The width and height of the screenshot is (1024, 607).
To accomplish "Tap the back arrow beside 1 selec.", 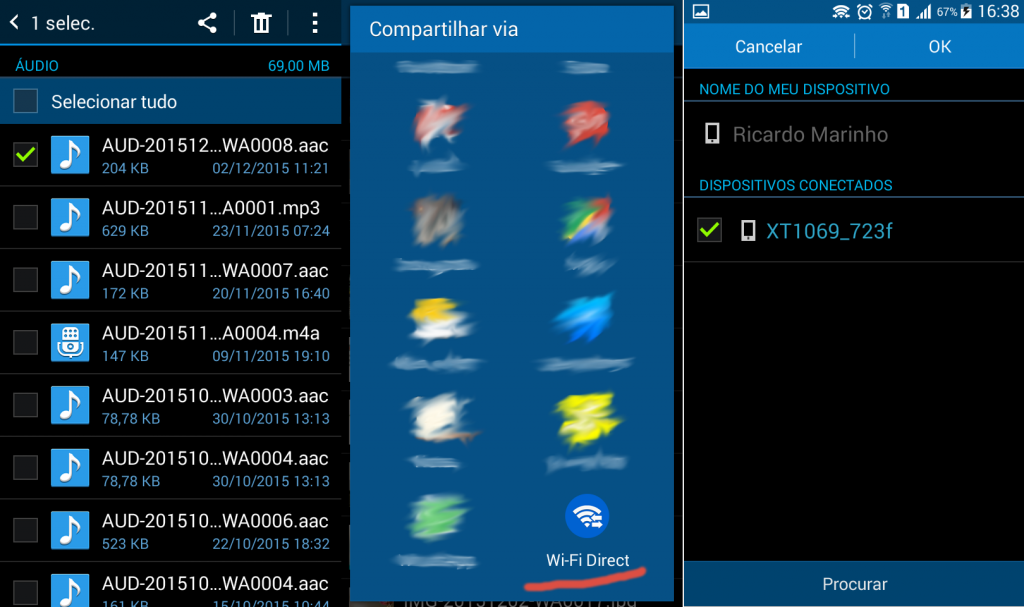I will [x=14, y=23].
